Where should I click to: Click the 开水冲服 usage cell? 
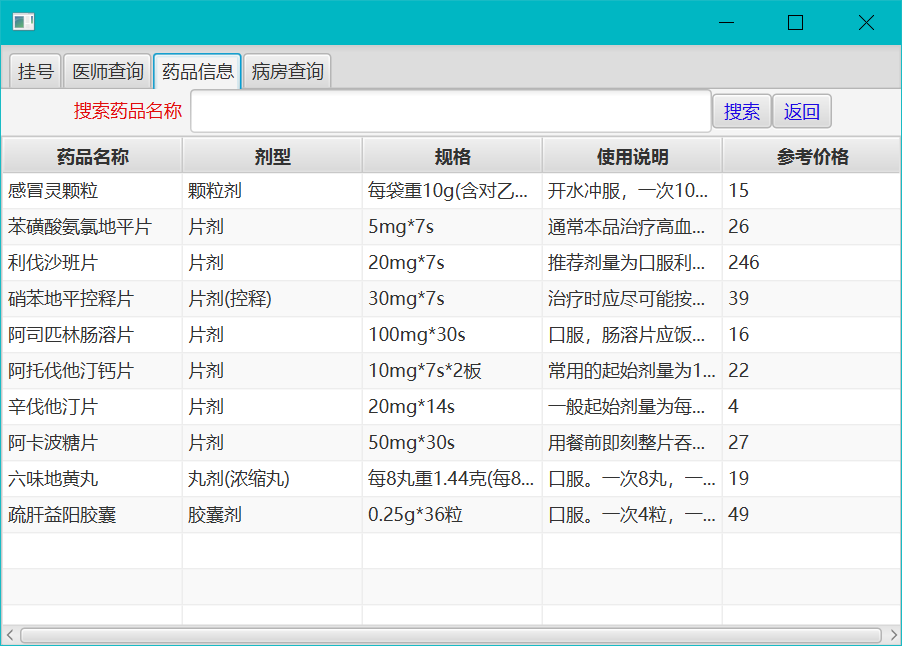tap(632, 190)
